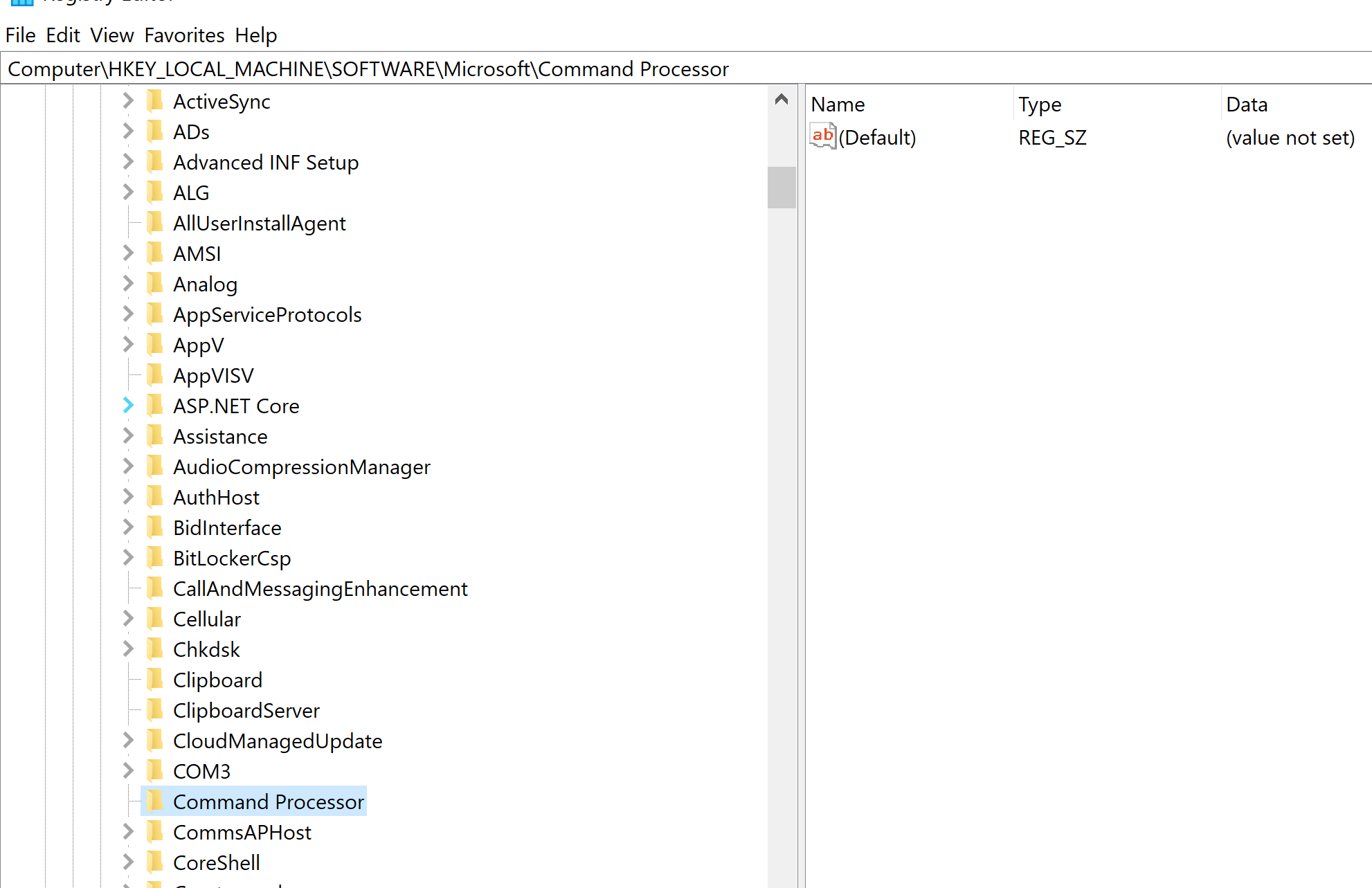Click the ab string icon beside (Default)
This screenshot has height=888, width=1372.
click(822, 136)
